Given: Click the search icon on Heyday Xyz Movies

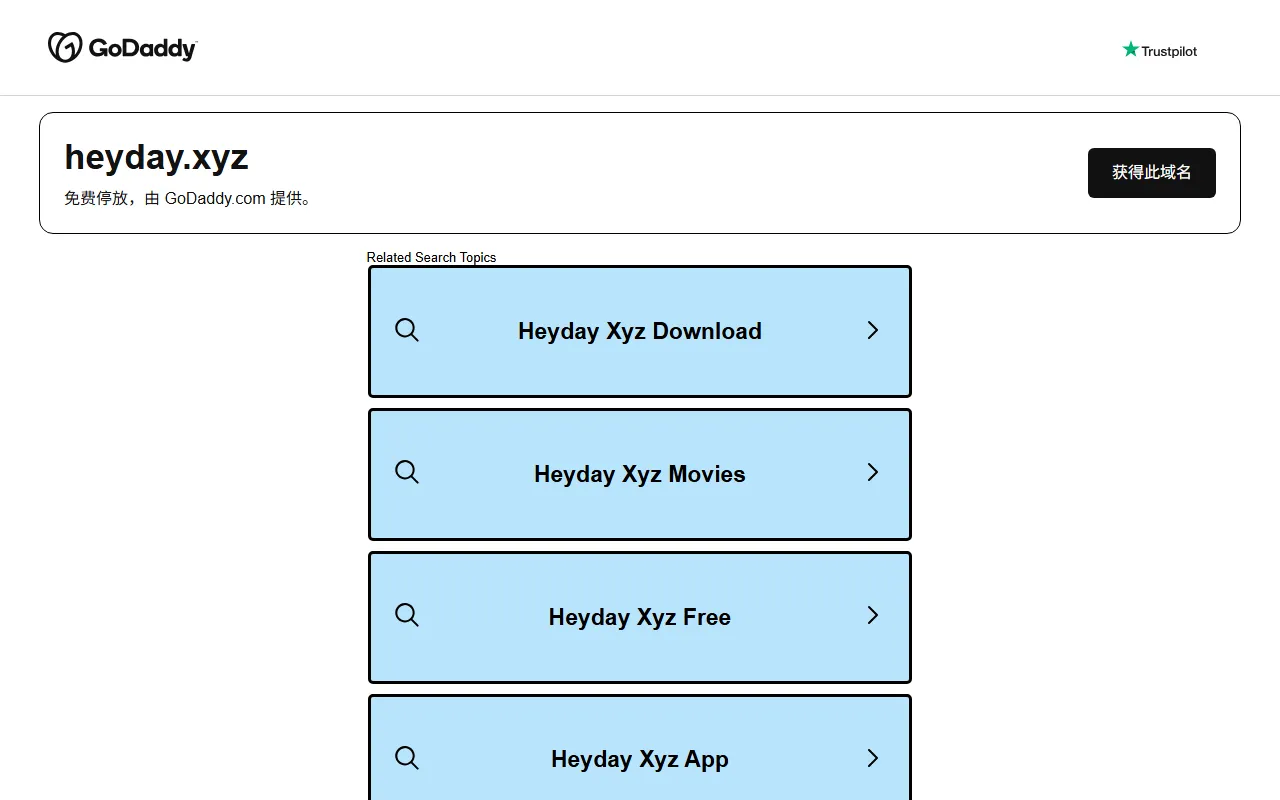Looking at the screenshot, I should pos(407,473).
